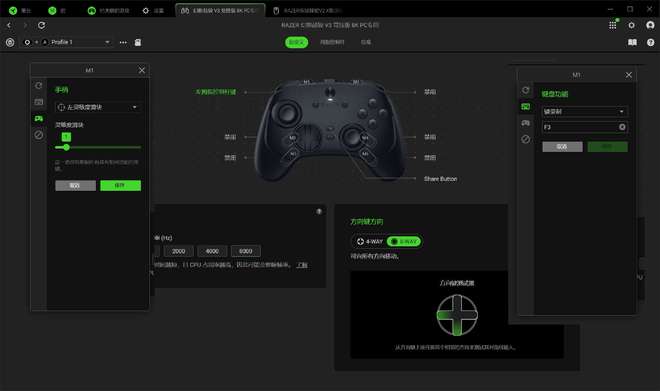Screen dimensions: 660x391
Task: Expand the keyboard function type dropdown in right panel
Action: 585,112
